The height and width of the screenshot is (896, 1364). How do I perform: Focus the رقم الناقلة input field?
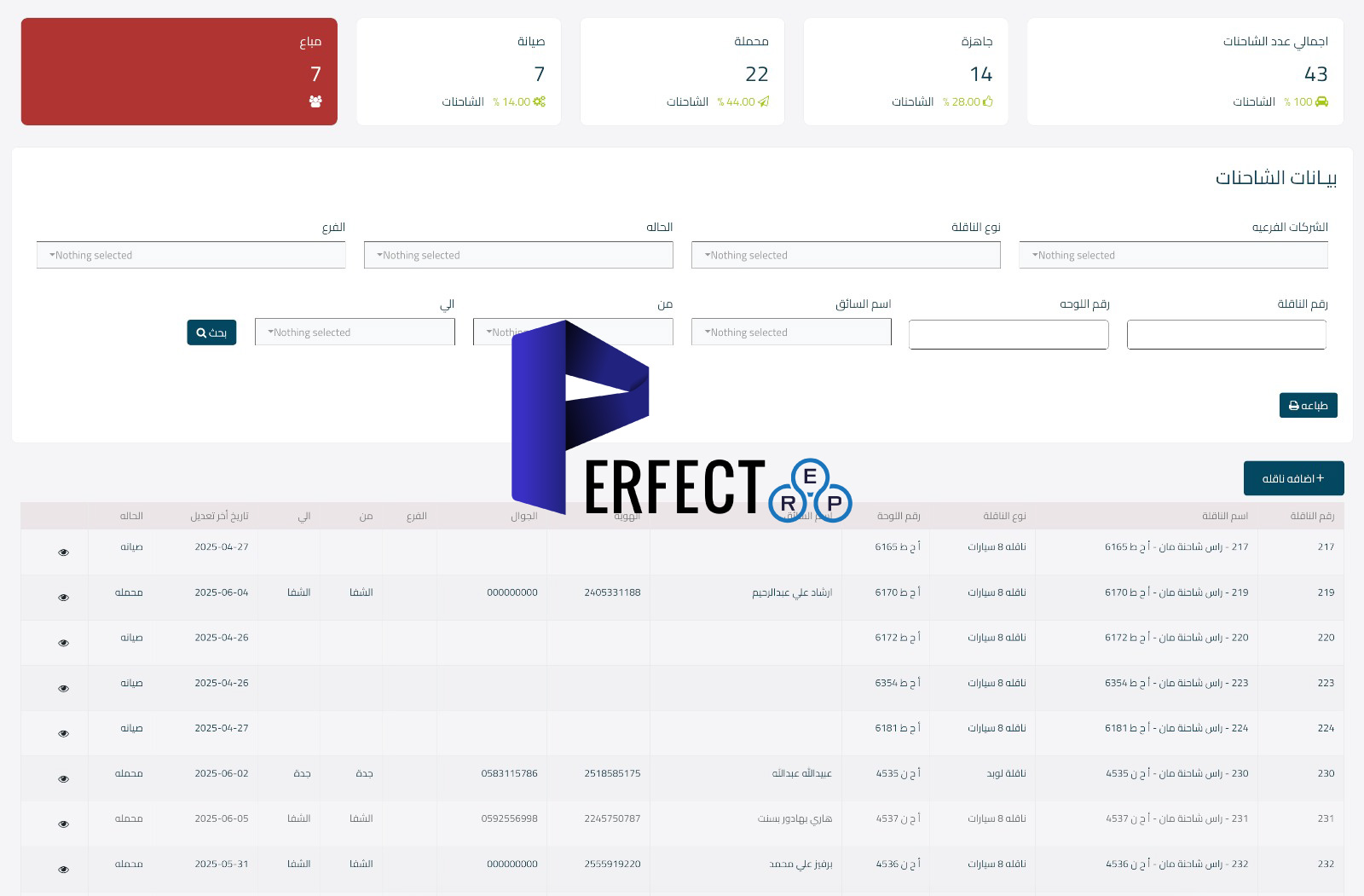click(1227, 335)
